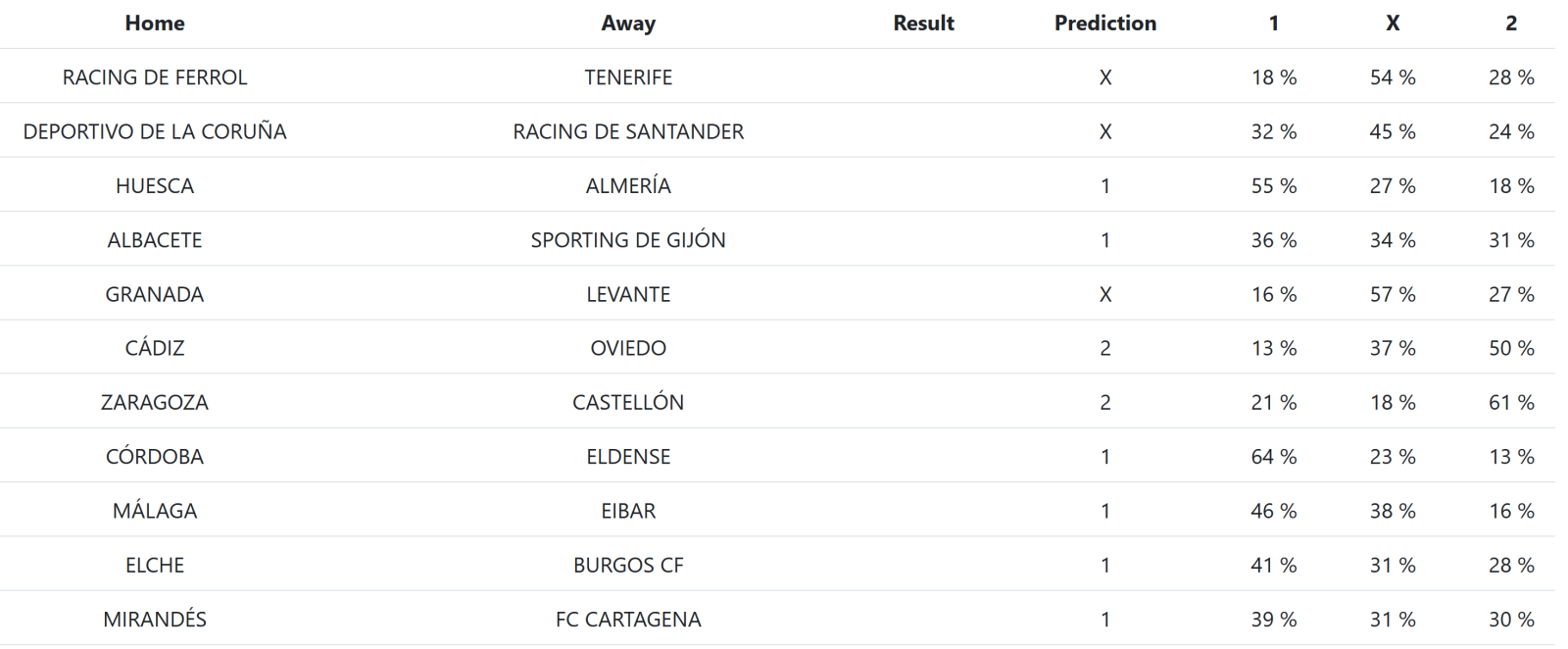Viewport: 1568px width, 649px height.
Task: Select the RACING DE FERROL home cell
Action: pyautogui.click(x=155, y=77)
